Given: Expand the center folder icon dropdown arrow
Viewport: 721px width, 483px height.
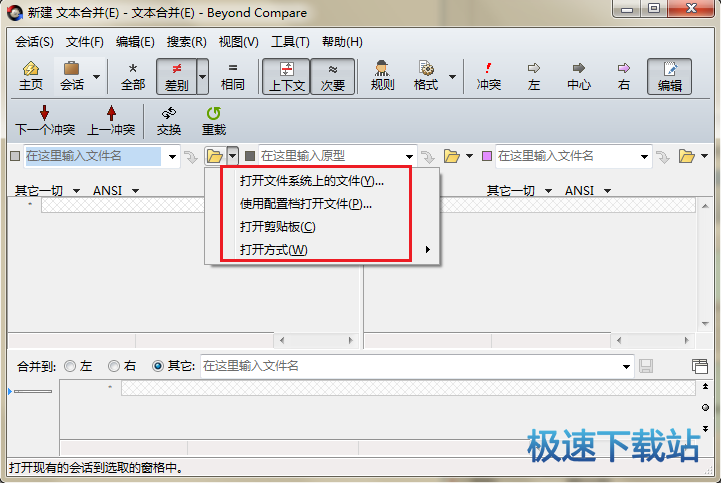Looking at the screenshot, I should coord(469,156).
